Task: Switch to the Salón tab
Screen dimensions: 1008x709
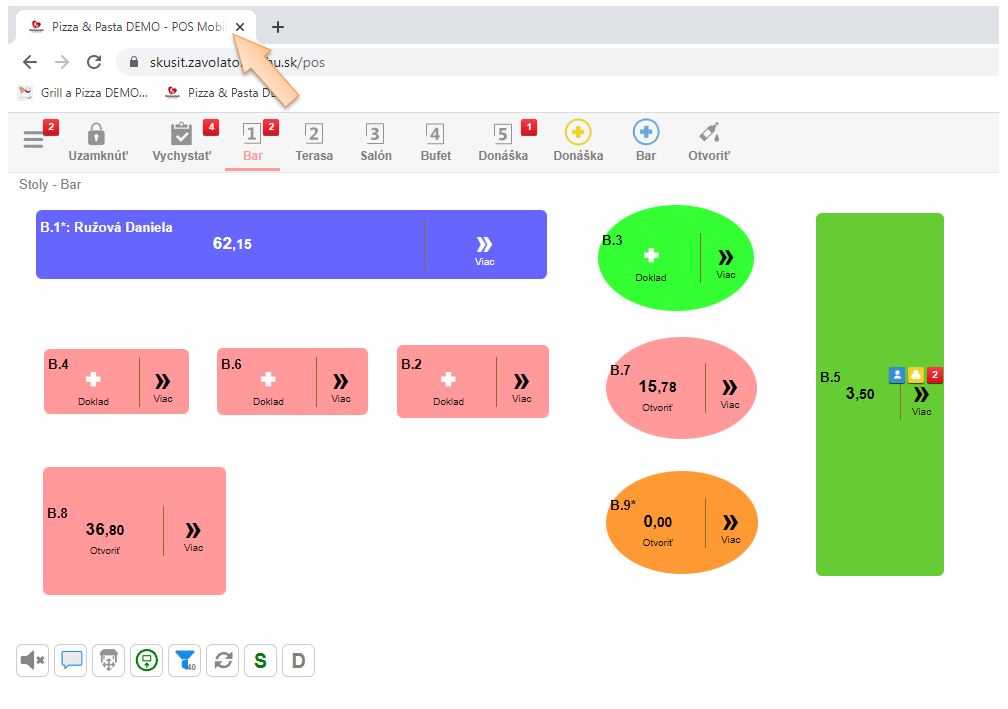Action: point(375,141)
